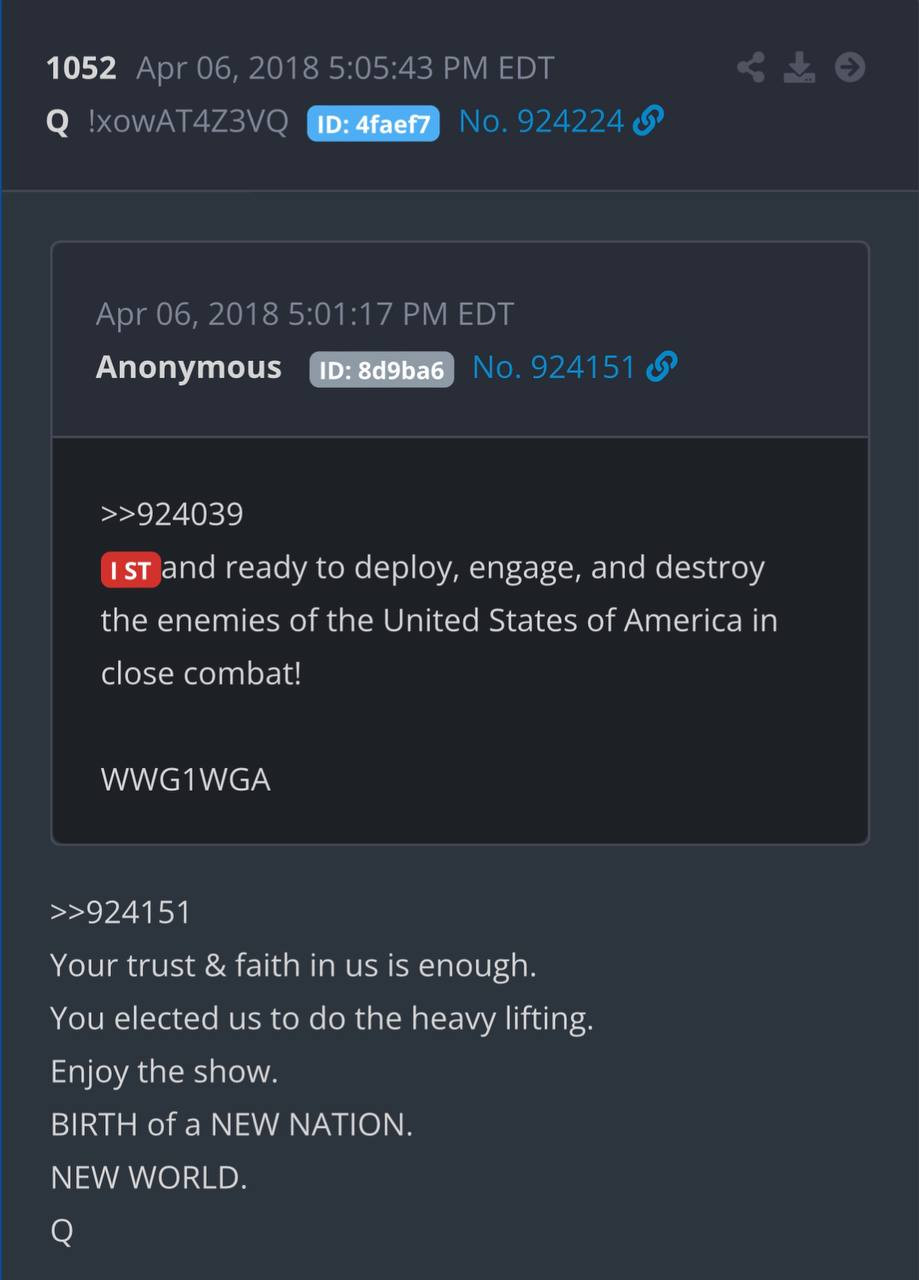919x1280 pixels.
Task: Click the WWG1WGA text in quote
Action: 186,780
